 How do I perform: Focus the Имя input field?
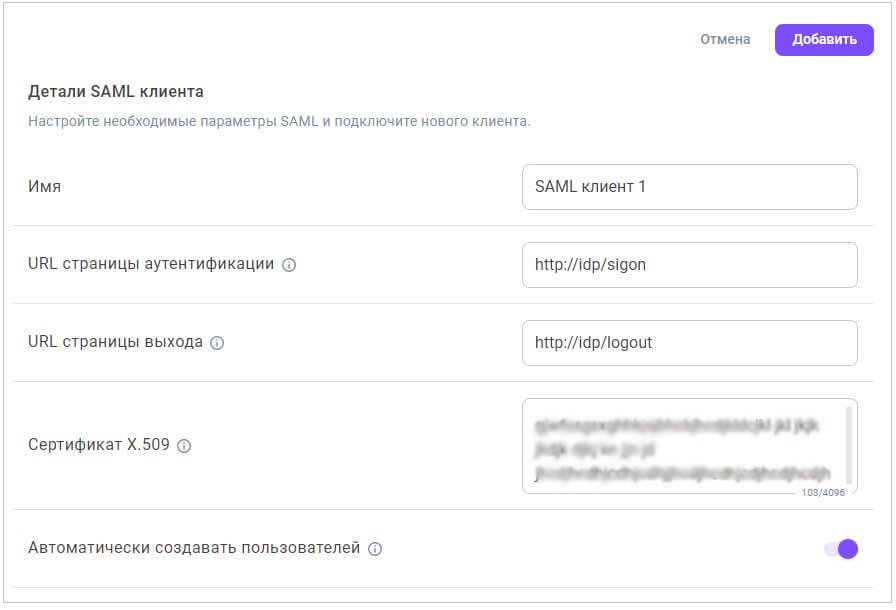click(x=689, y=187)
